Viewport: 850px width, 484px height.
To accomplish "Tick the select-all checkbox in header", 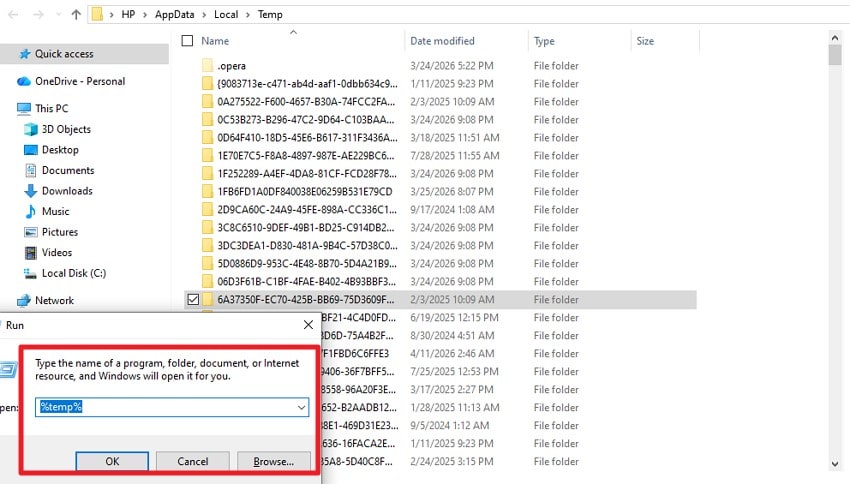I will (x=187, y=41).
